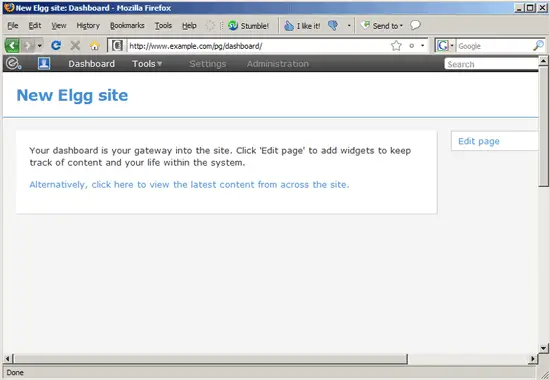Open the History menu
Viewport: 550px width, 380px height.
point(88,26)
